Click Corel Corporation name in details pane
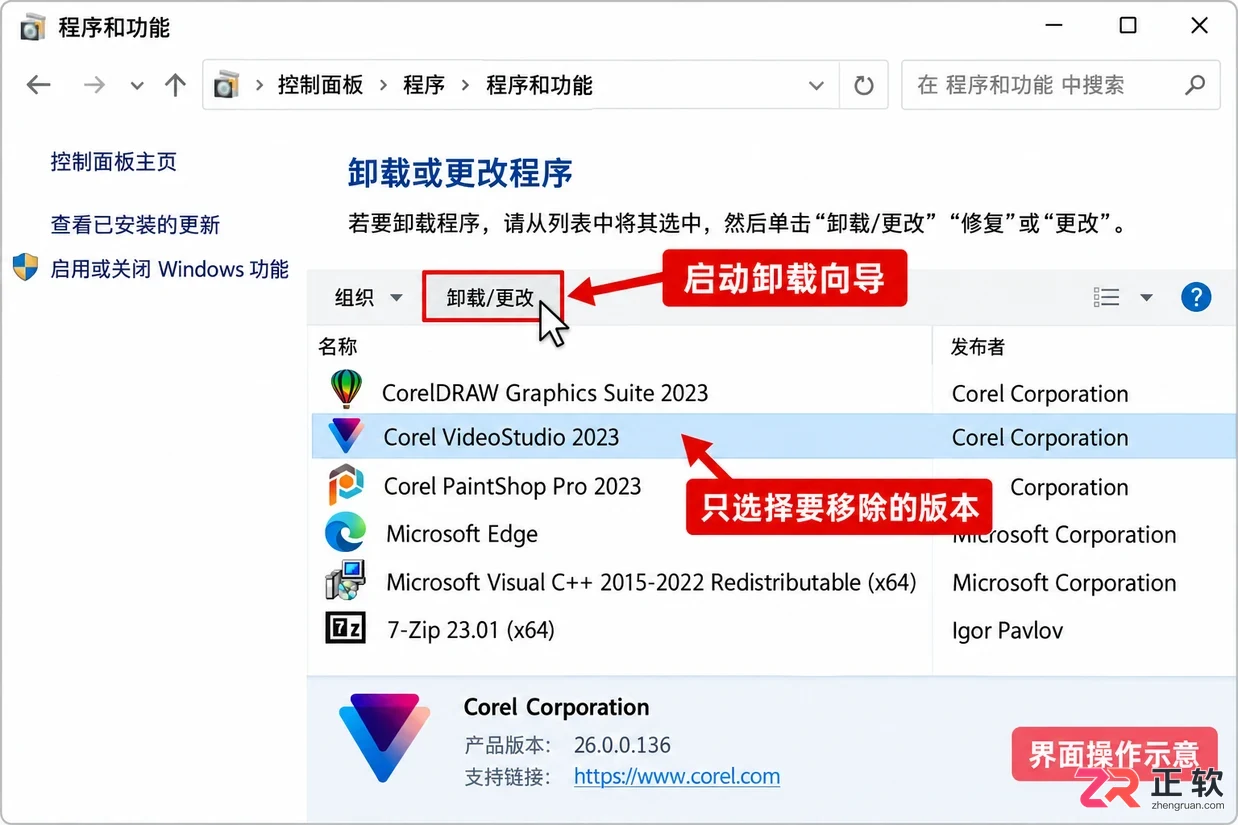The image size is (1238, 825). (x=556, y=708)
